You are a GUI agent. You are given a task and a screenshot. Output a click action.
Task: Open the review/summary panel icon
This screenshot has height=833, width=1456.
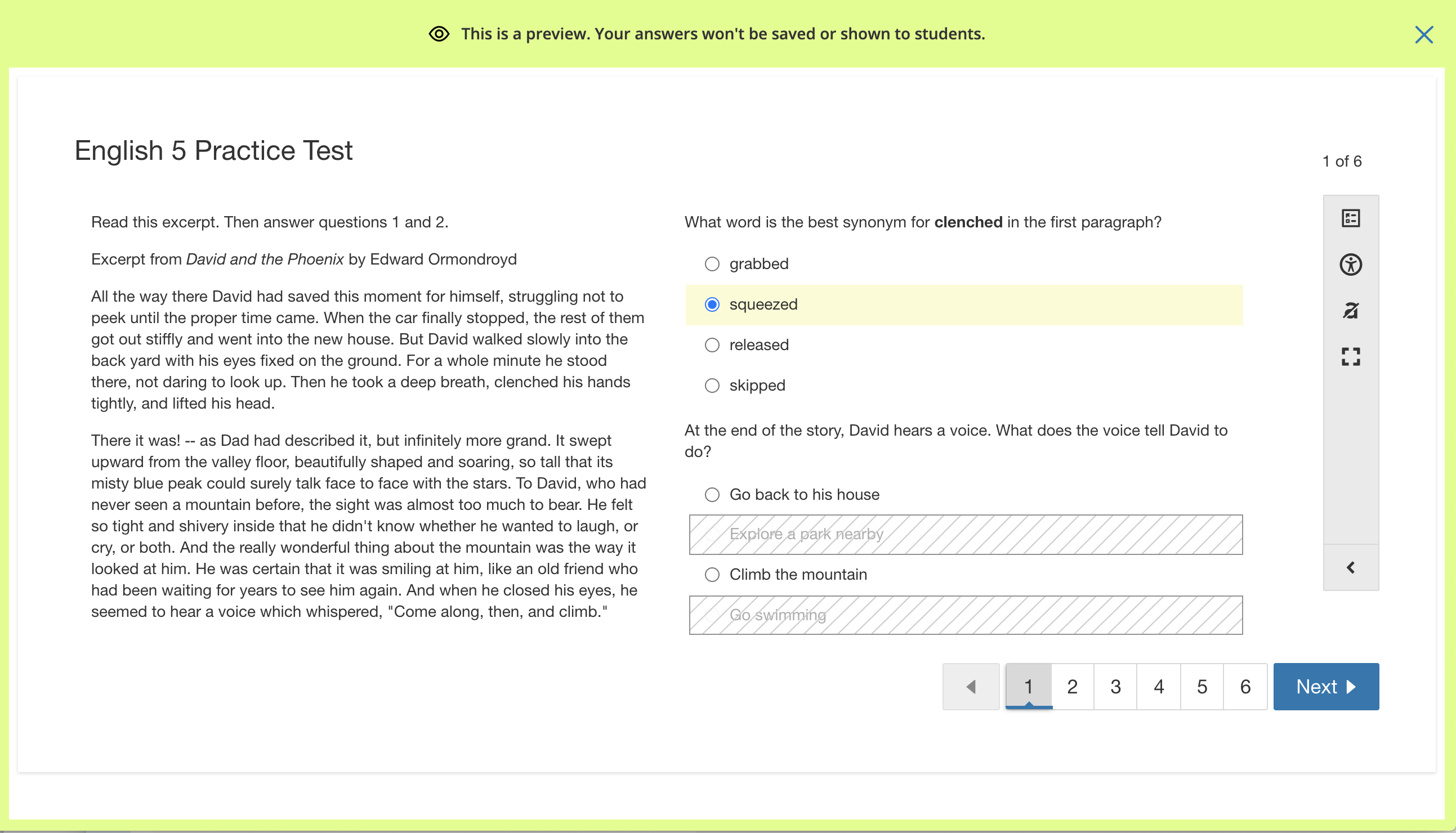(1351, 218)
